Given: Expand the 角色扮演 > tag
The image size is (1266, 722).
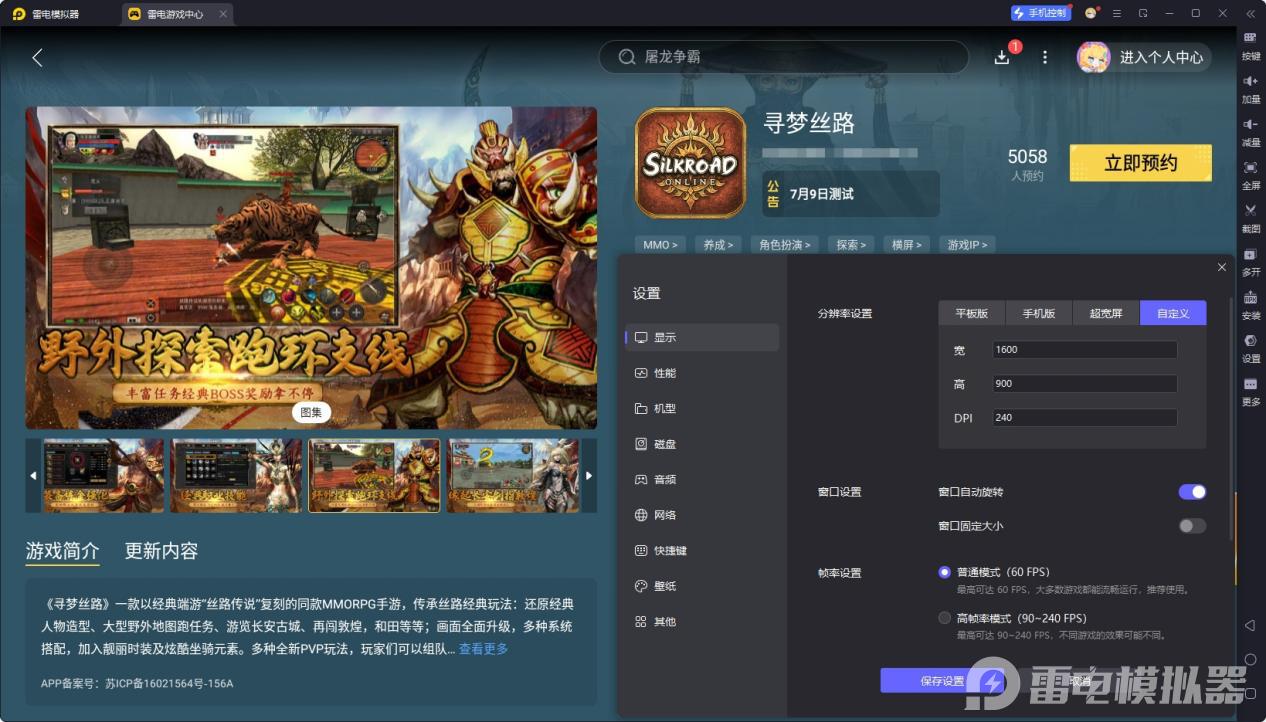Looking at the screenshot, I should tap(786, 245).
